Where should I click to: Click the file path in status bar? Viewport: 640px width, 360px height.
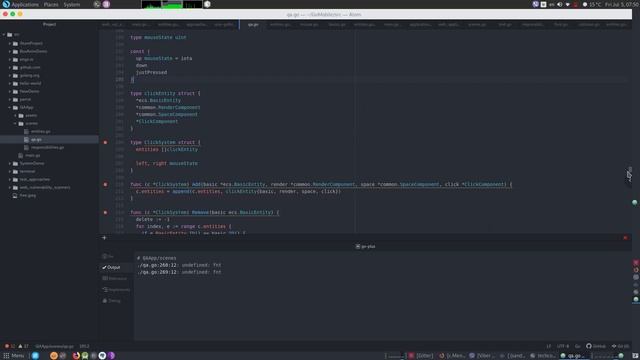click(54, 346)
